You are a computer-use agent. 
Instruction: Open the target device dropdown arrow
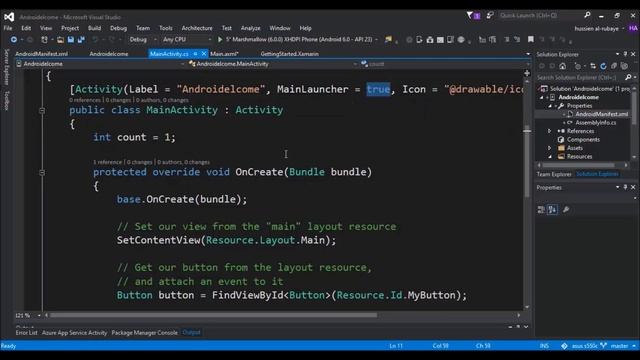(x=376, y=40)
